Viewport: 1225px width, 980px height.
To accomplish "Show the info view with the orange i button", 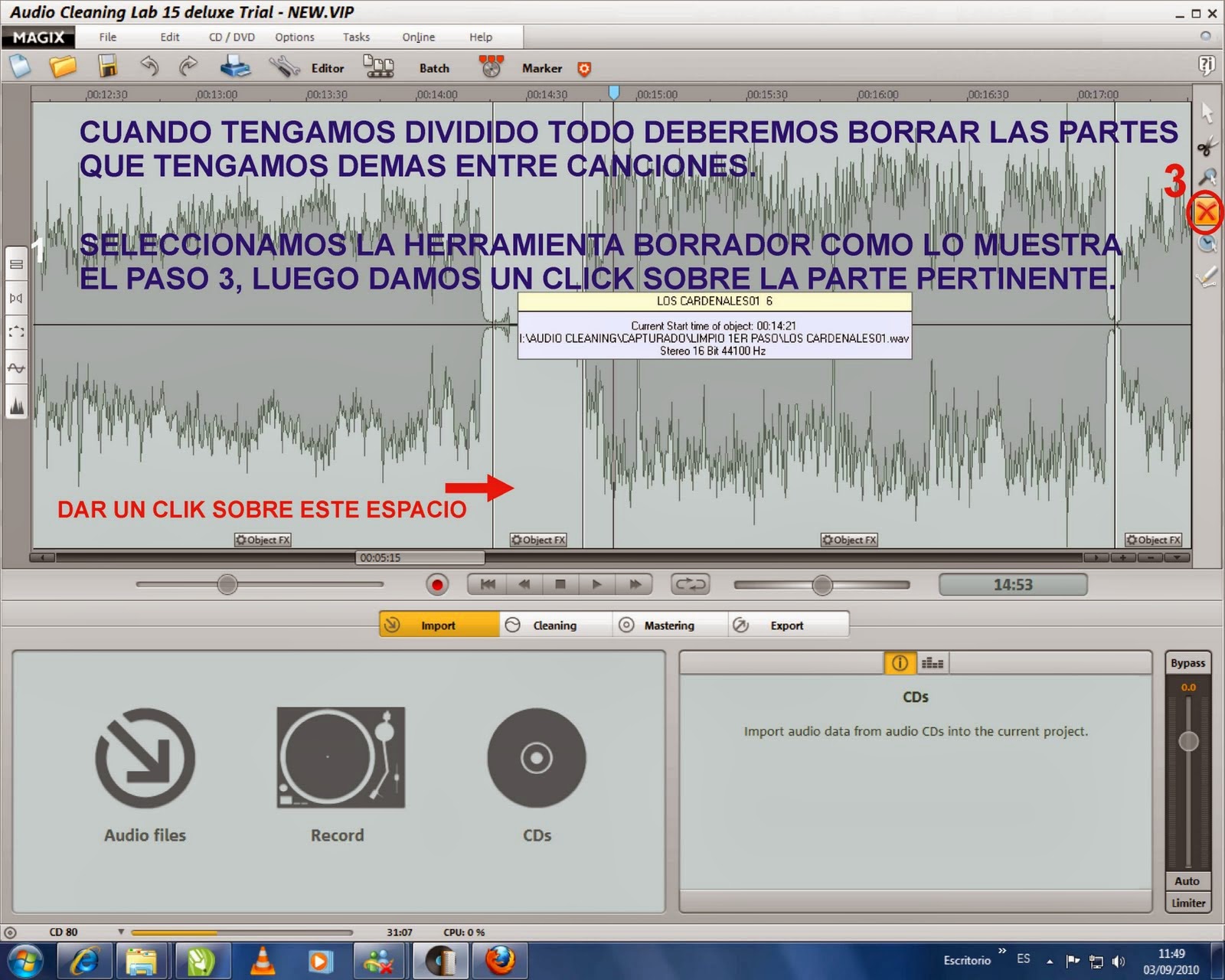I will click(900, 663).
